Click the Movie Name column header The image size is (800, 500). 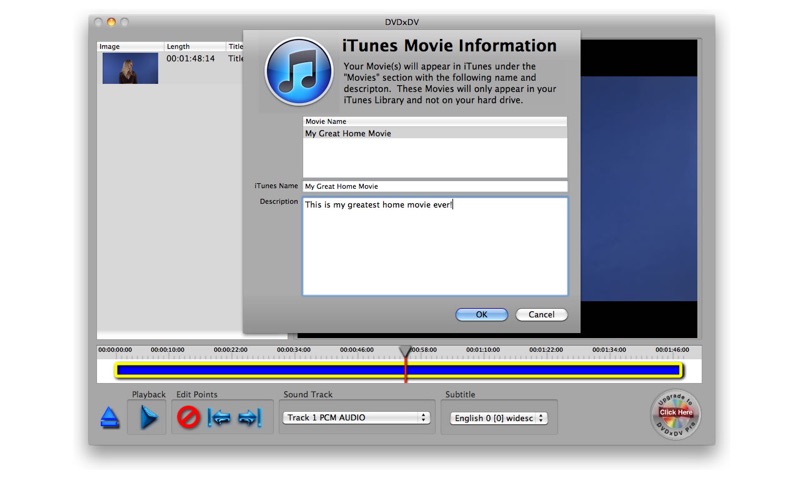[435, 121]
